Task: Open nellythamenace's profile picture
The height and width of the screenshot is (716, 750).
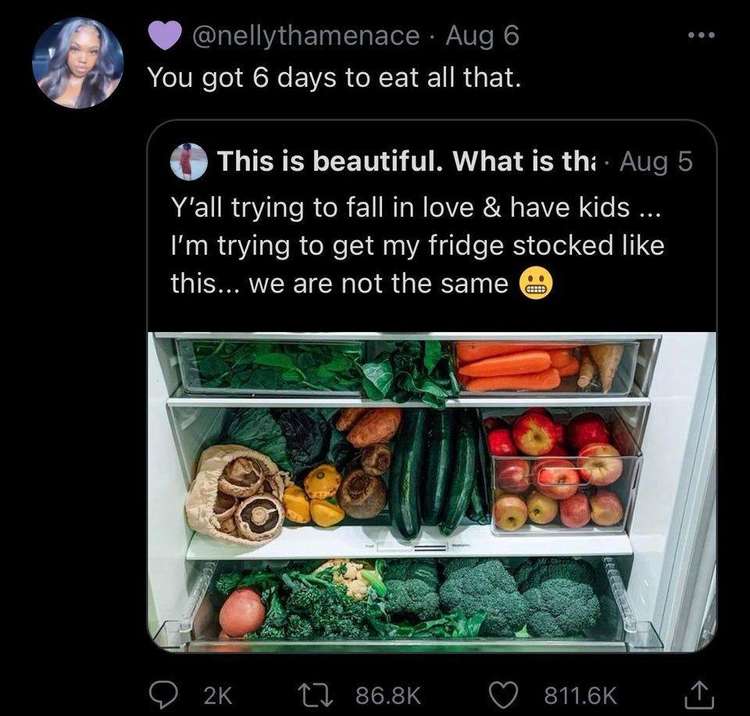Action: click(78, 62)
